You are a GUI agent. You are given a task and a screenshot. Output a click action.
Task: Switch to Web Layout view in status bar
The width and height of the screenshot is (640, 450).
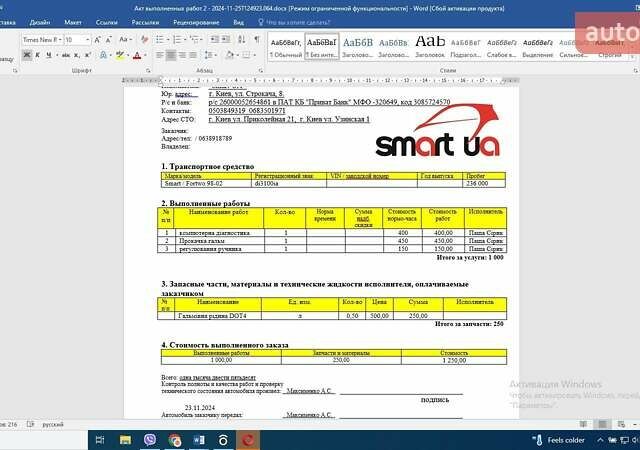click(x=621, y=424)
